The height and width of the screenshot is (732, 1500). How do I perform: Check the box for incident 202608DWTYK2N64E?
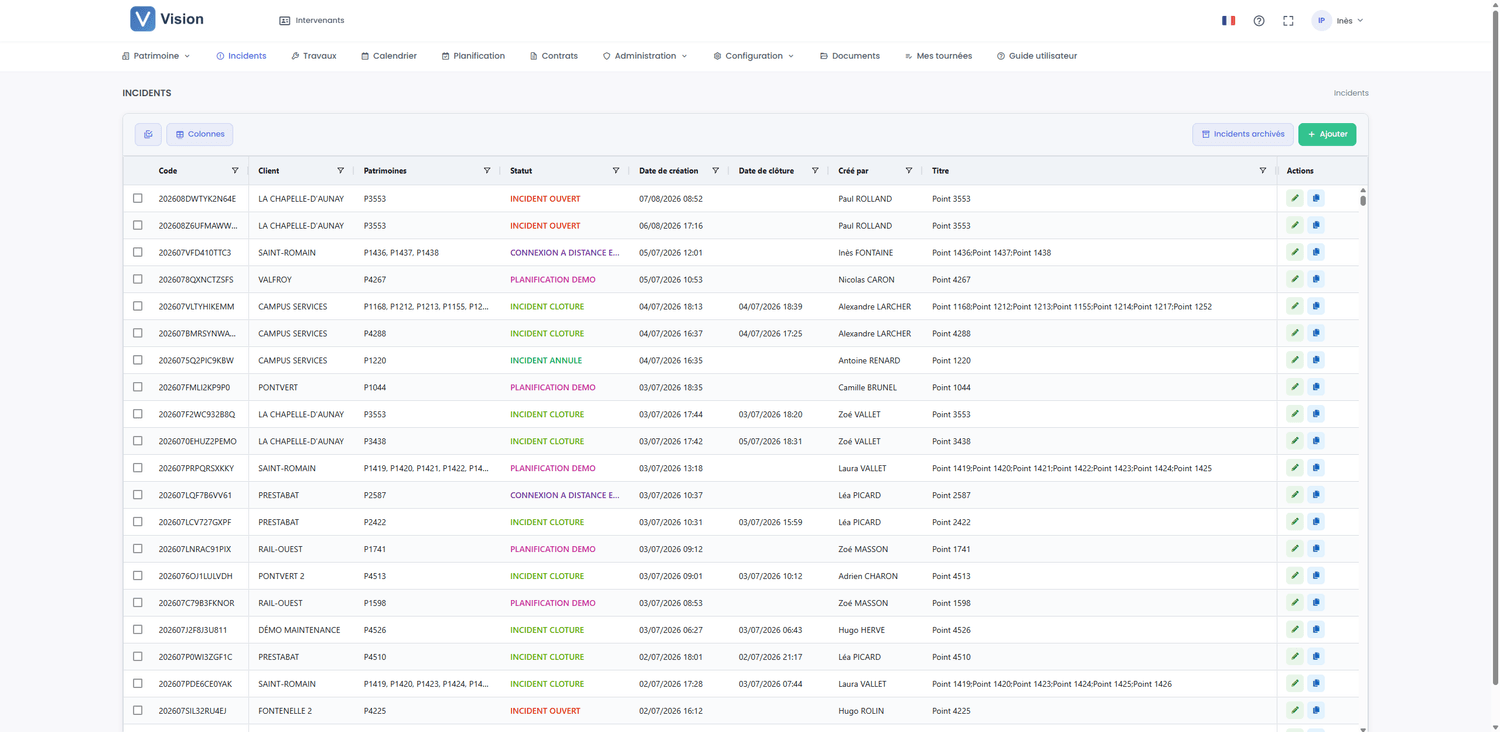pos(138,198)
